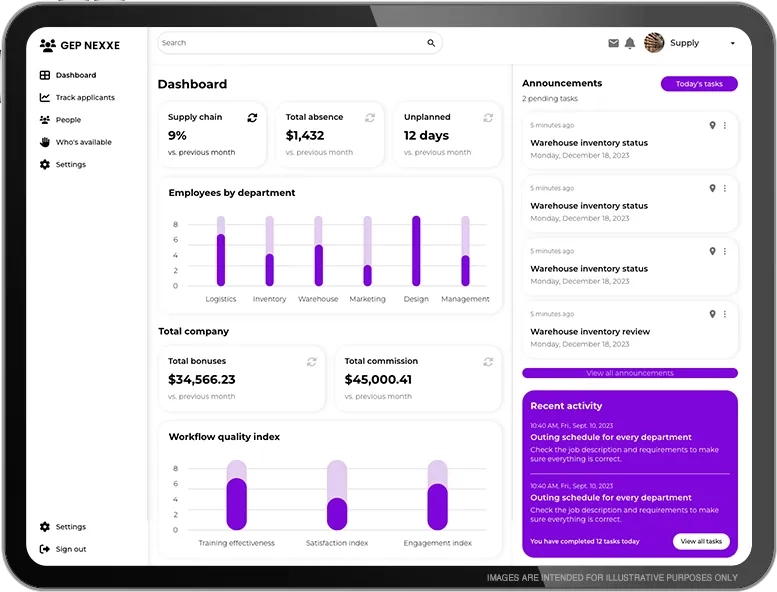Click the Design bar in department chart
The height and width of the screenshot is (592, 777).
pyautogui.click(x=416, y=251)
